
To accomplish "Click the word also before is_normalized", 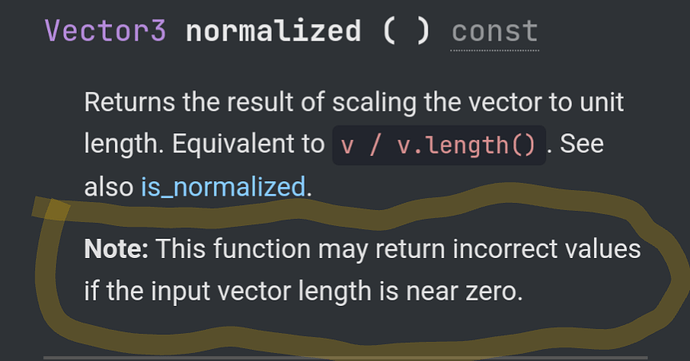I will 109,187.
